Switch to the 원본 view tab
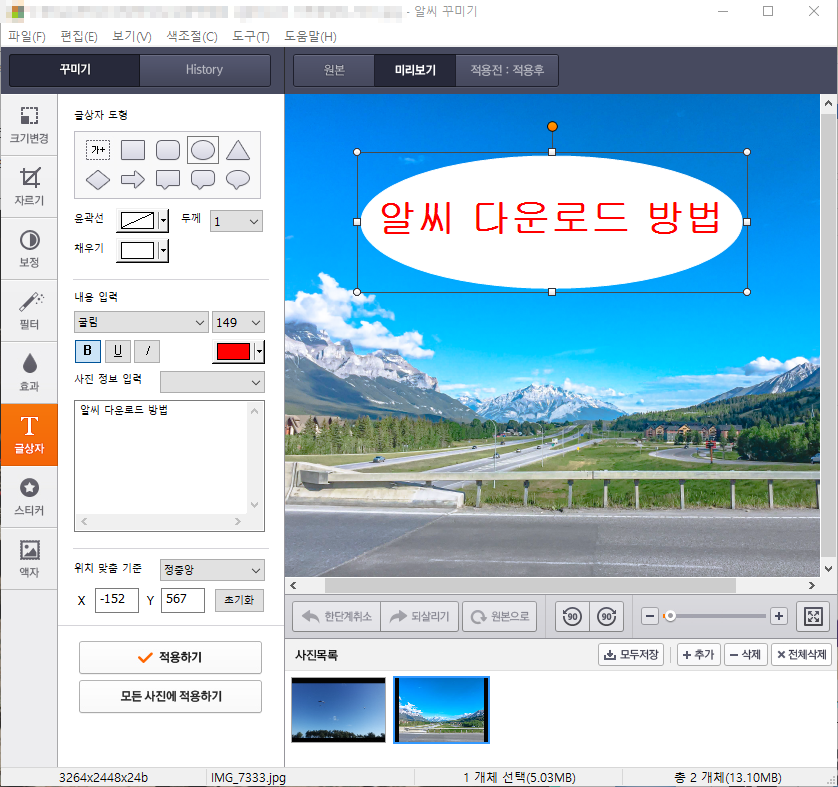The height and width of the screenshot is (787, 838). coord(334,70)
